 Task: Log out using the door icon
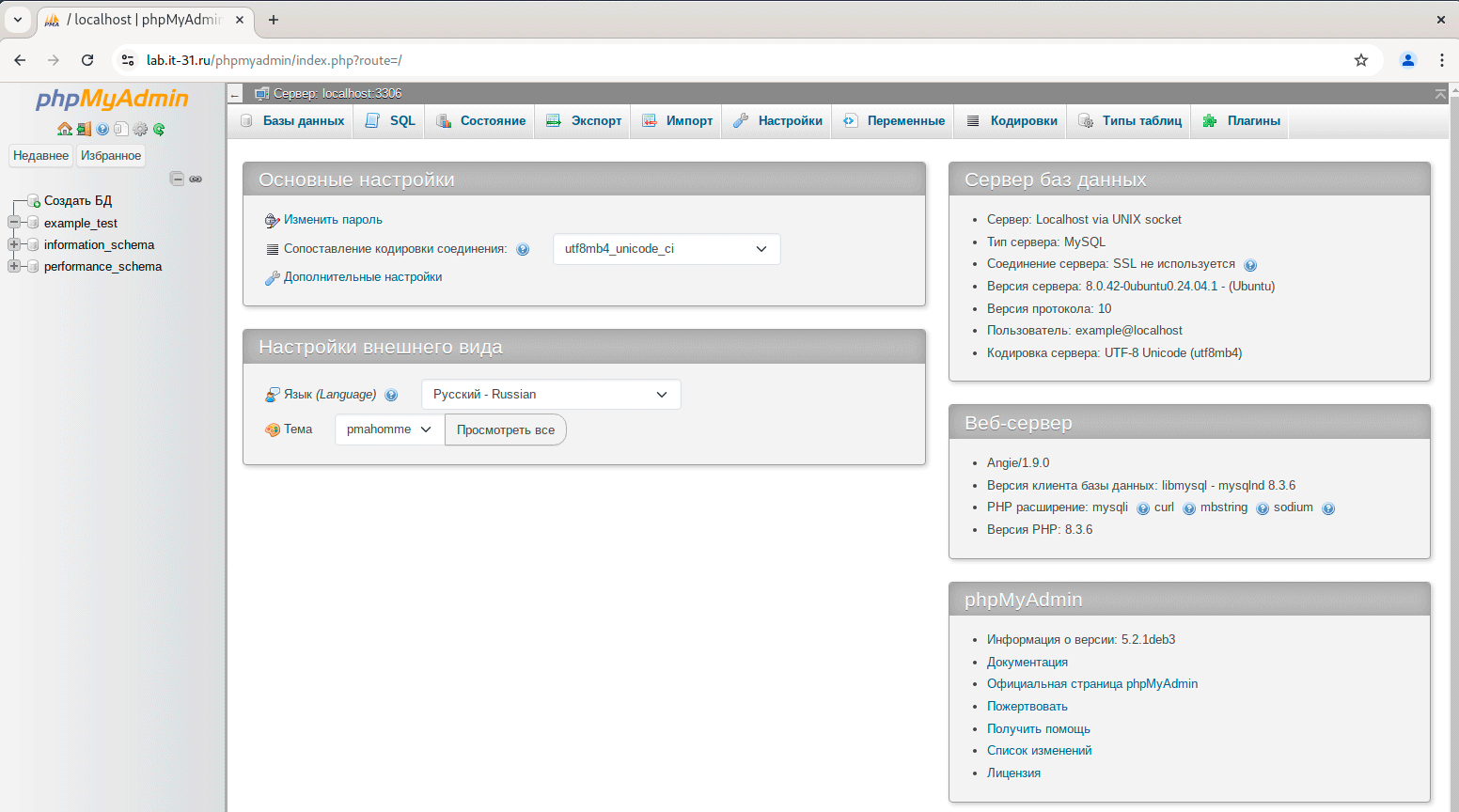pyautogui.click(x=84, y=129)
